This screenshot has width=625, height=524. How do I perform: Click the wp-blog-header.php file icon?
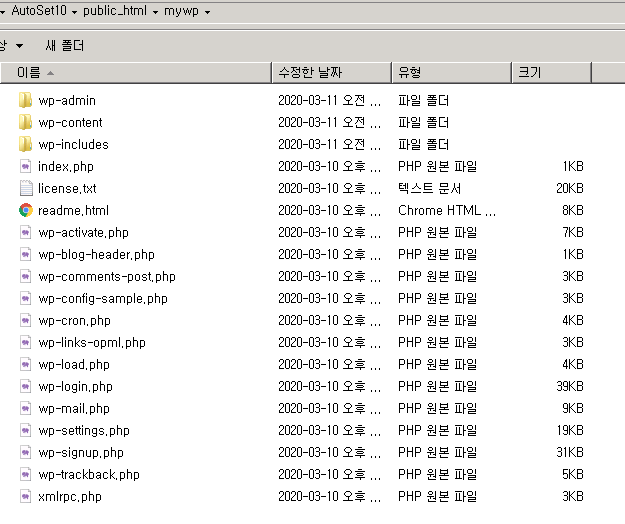[x=26, y=254]
